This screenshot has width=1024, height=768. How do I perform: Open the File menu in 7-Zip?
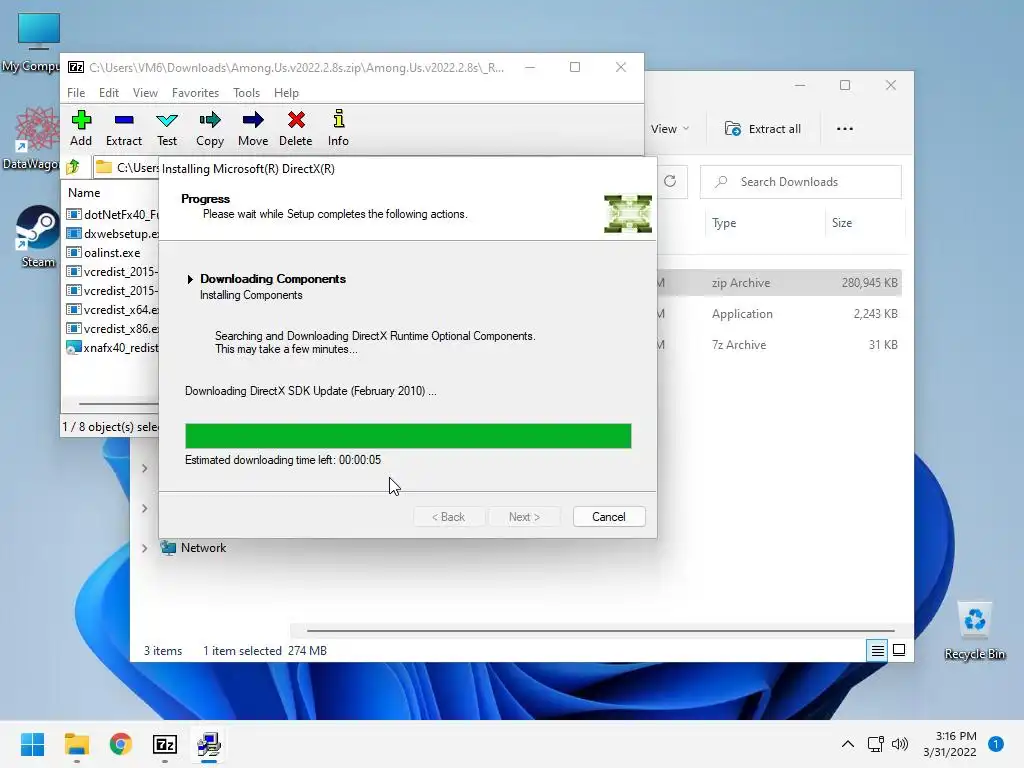pos(76,93)
